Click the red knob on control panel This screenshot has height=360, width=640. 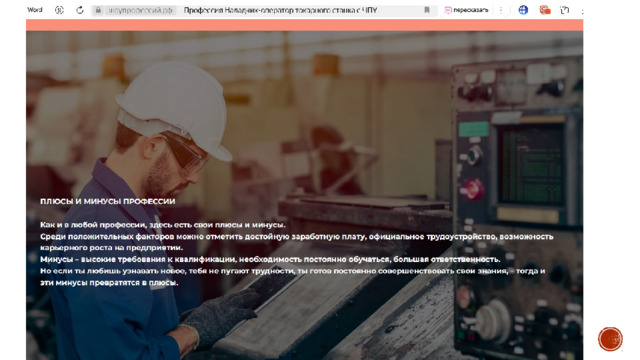point(472,189)
